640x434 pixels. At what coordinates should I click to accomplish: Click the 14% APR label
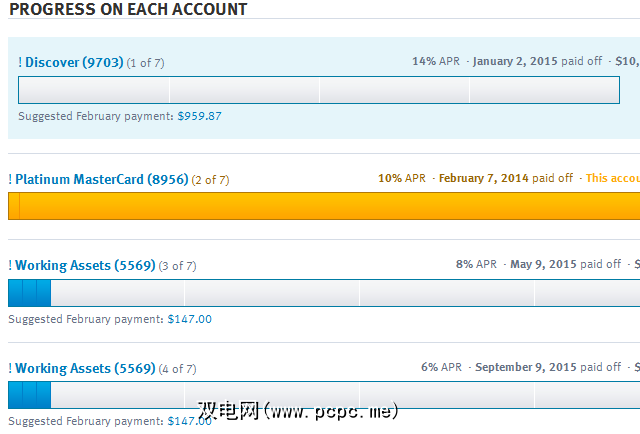point(436,61)
